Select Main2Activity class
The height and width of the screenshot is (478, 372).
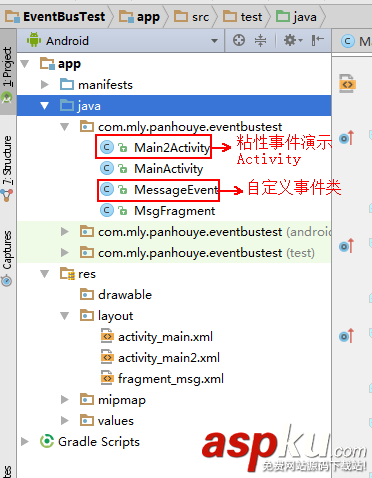172,147
